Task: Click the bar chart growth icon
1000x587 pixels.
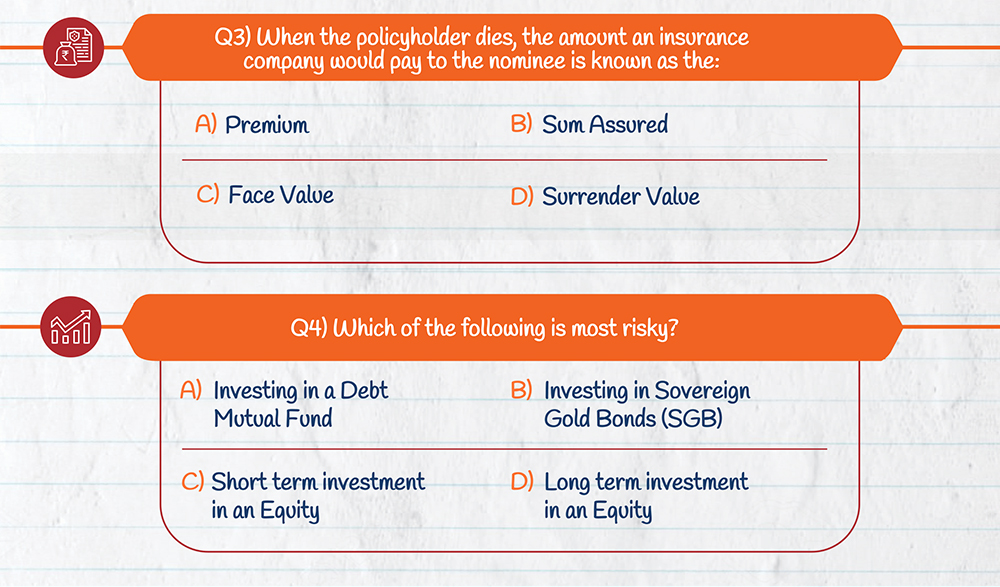Action: coord(71,326)
